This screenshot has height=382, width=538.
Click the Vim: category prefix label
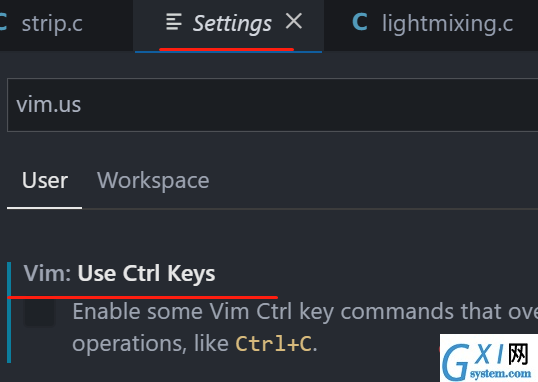(x=47, y=274)
